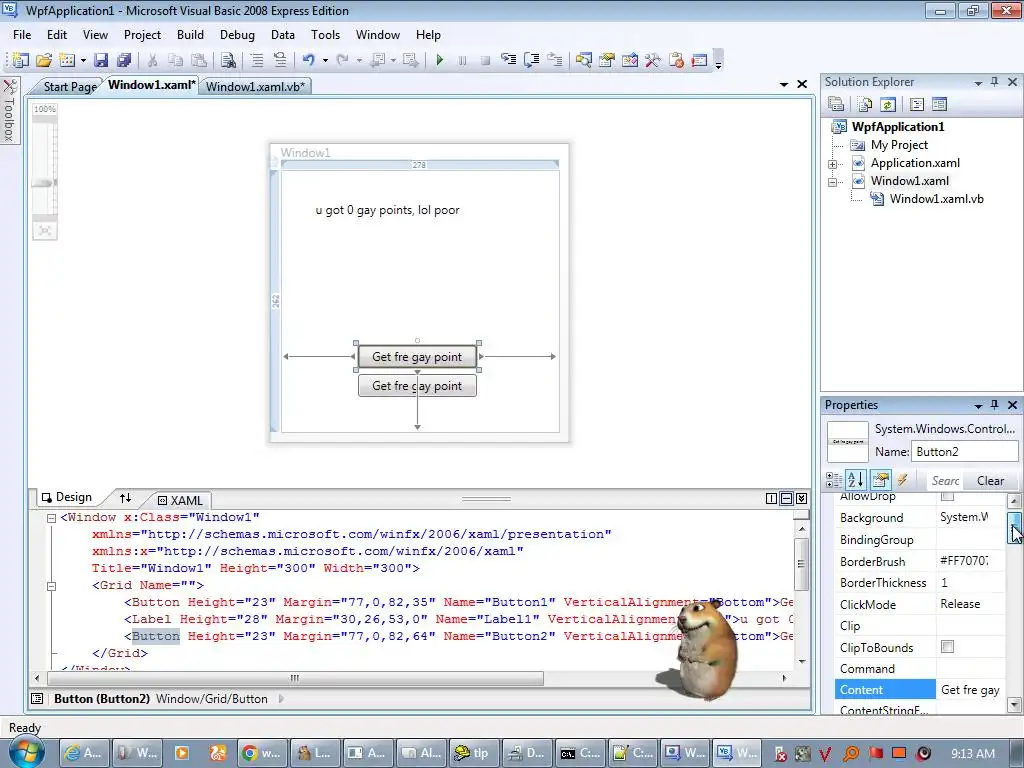
Task: Open the Add New Item dropdown arrow
Action: (83, 61)
